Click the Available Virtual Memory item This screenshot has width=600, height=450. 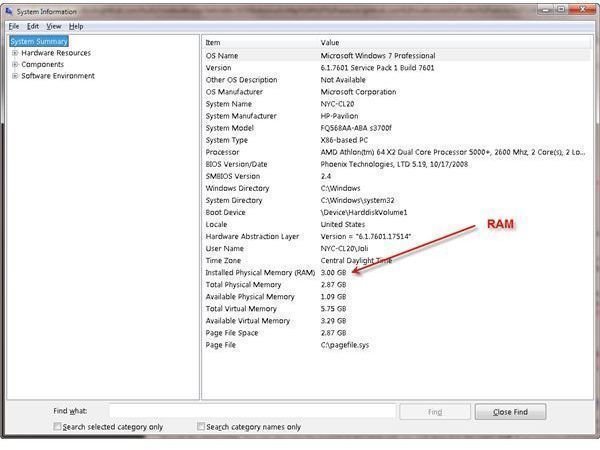[248, 321]
